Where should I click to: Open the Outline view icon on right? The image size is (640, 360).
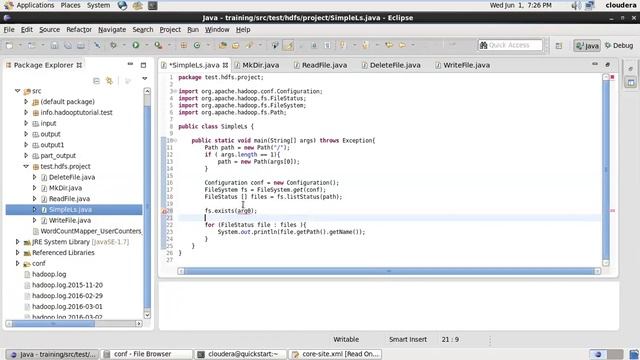click(x=631, y=82)
